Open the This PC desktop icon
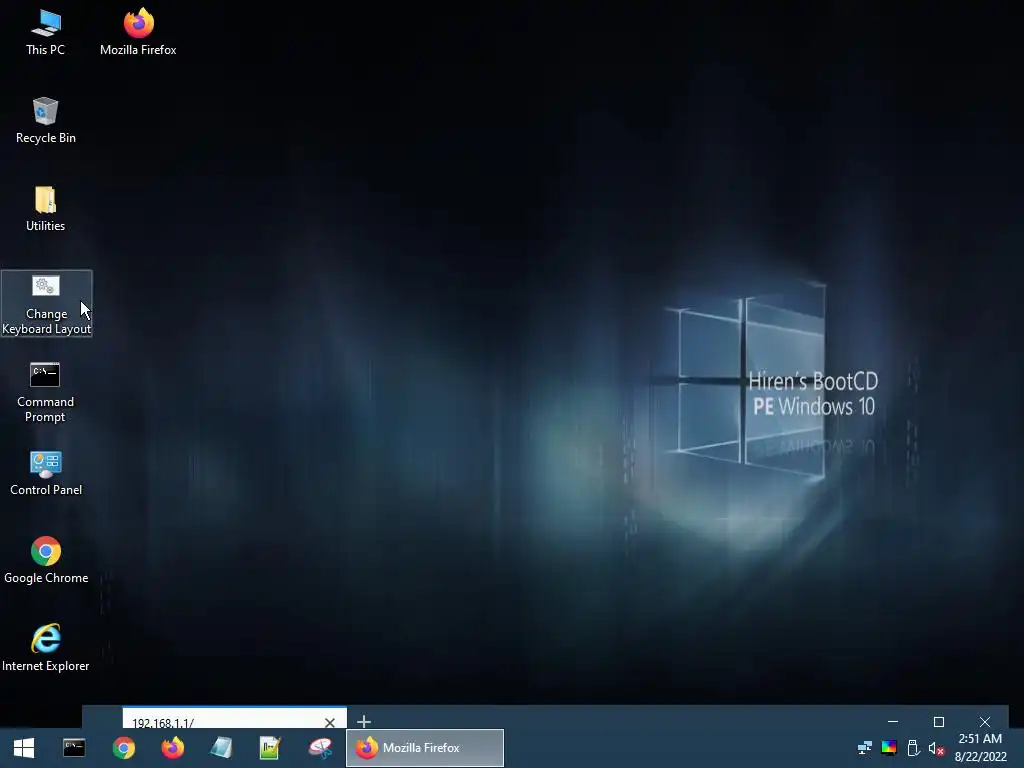Viewport: 1024px width, 768px height. point(46,33)
